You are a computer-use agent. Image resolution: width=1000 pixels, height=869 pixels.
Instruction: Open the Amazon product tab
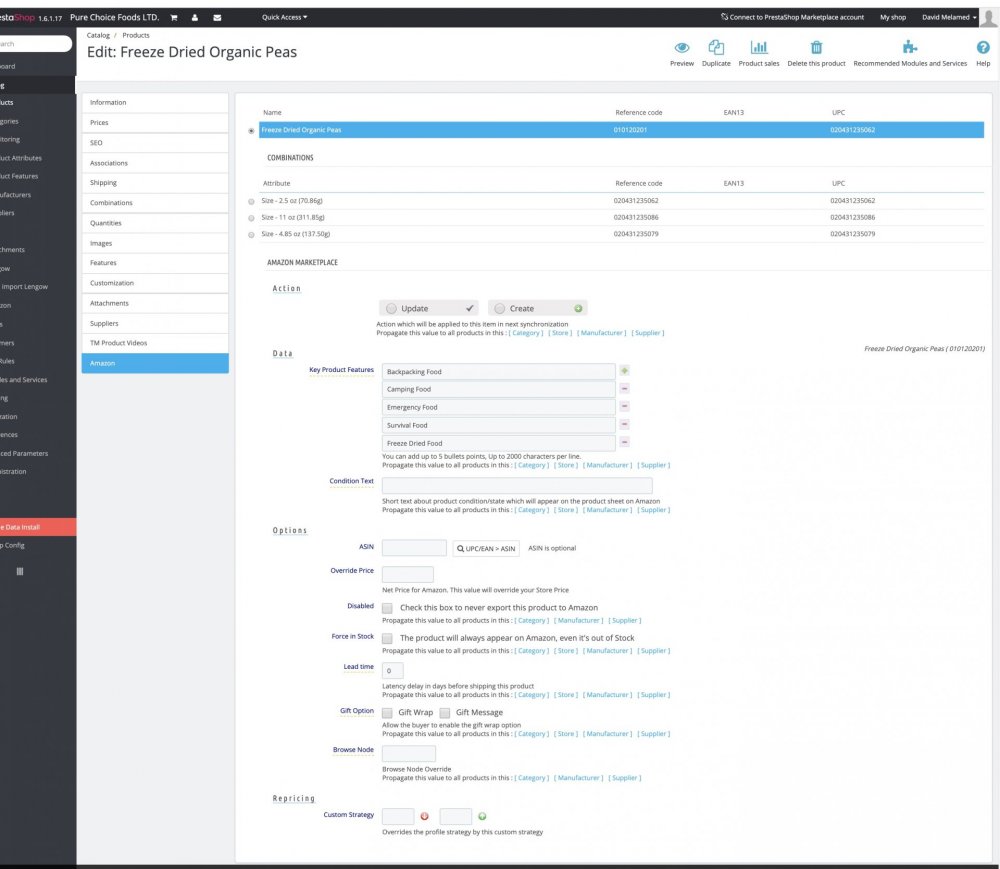[155, 363]
